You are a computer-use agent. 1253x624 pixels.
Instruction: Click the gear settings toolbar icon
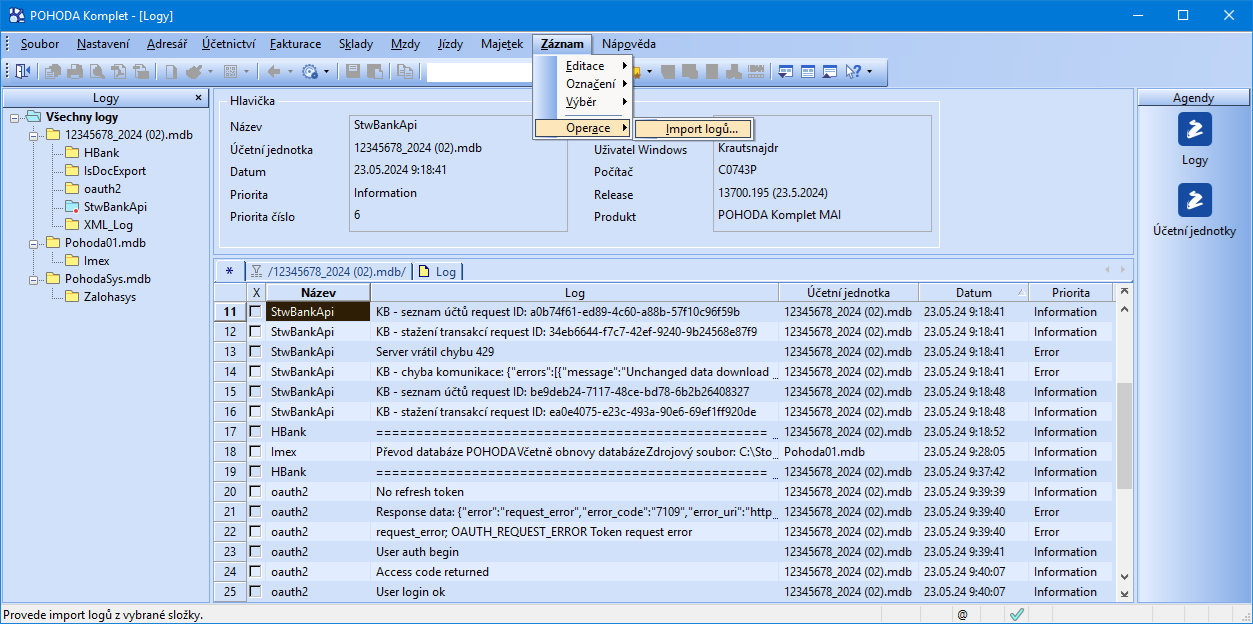[x=310, y=72]
